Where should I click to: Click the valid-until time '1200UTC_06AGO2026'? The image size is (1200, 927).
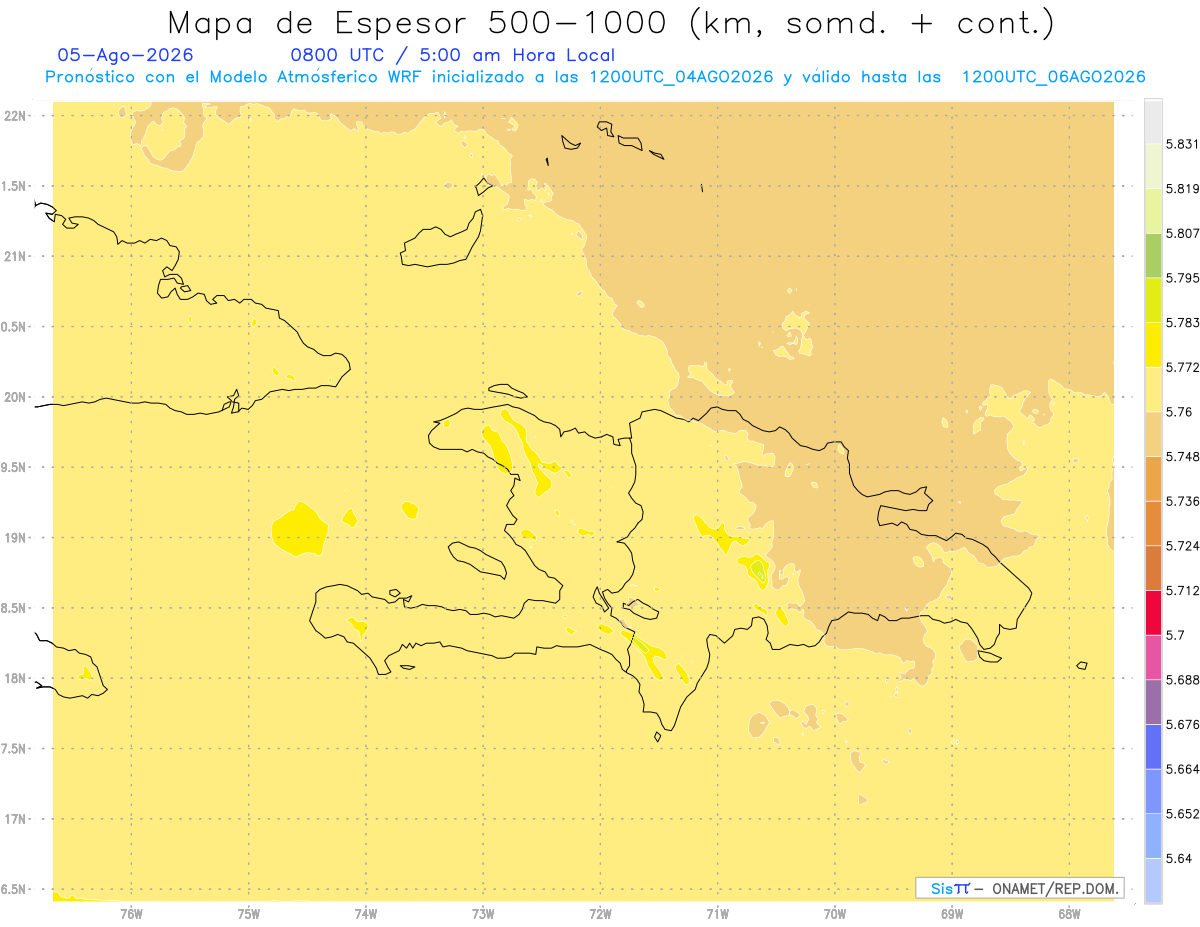pyautogui.click(x=1053, y=78)
